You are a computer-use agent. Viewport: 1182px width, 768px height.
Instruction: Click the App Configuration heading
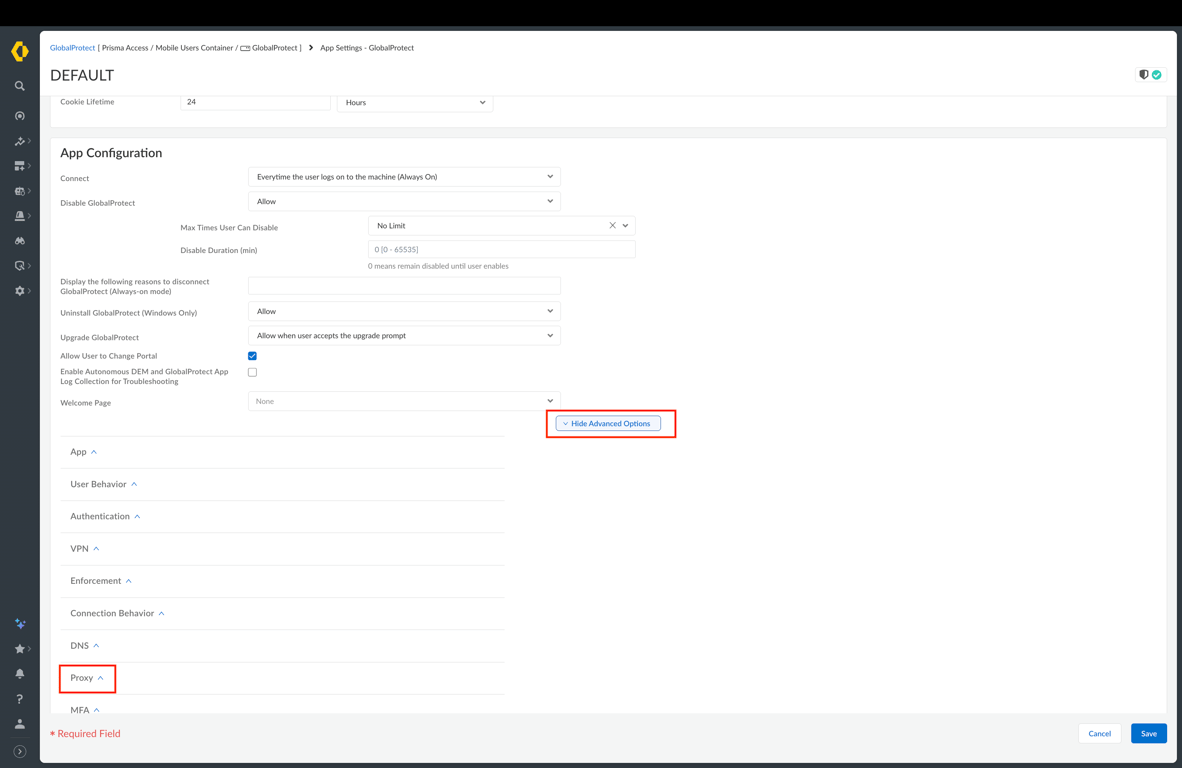coord(111,153)
